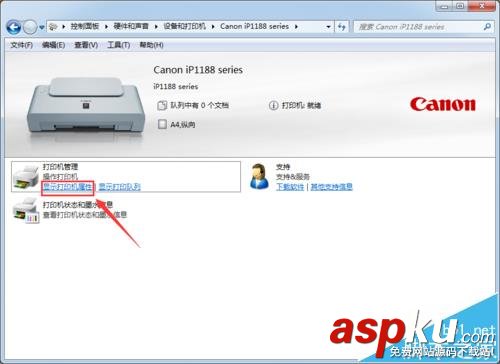The image size is (500, 364).
Task: Click the printer management icon
Action: (x=26, y=177)
